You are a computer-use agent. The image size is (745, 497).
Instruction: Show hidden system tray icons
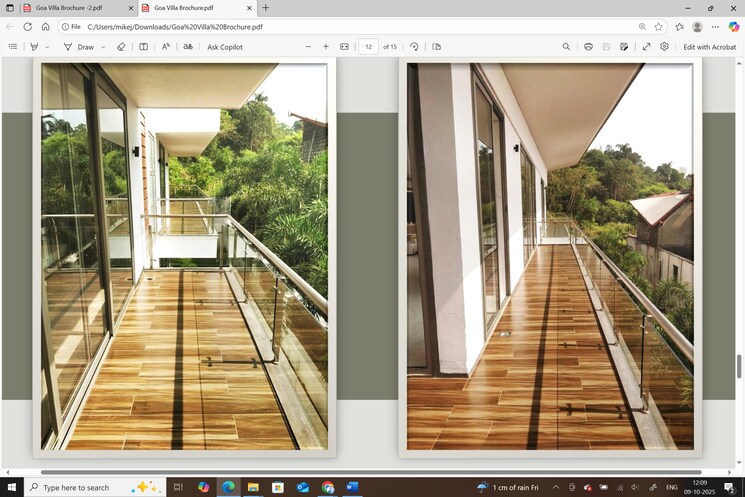coord(556,487)
